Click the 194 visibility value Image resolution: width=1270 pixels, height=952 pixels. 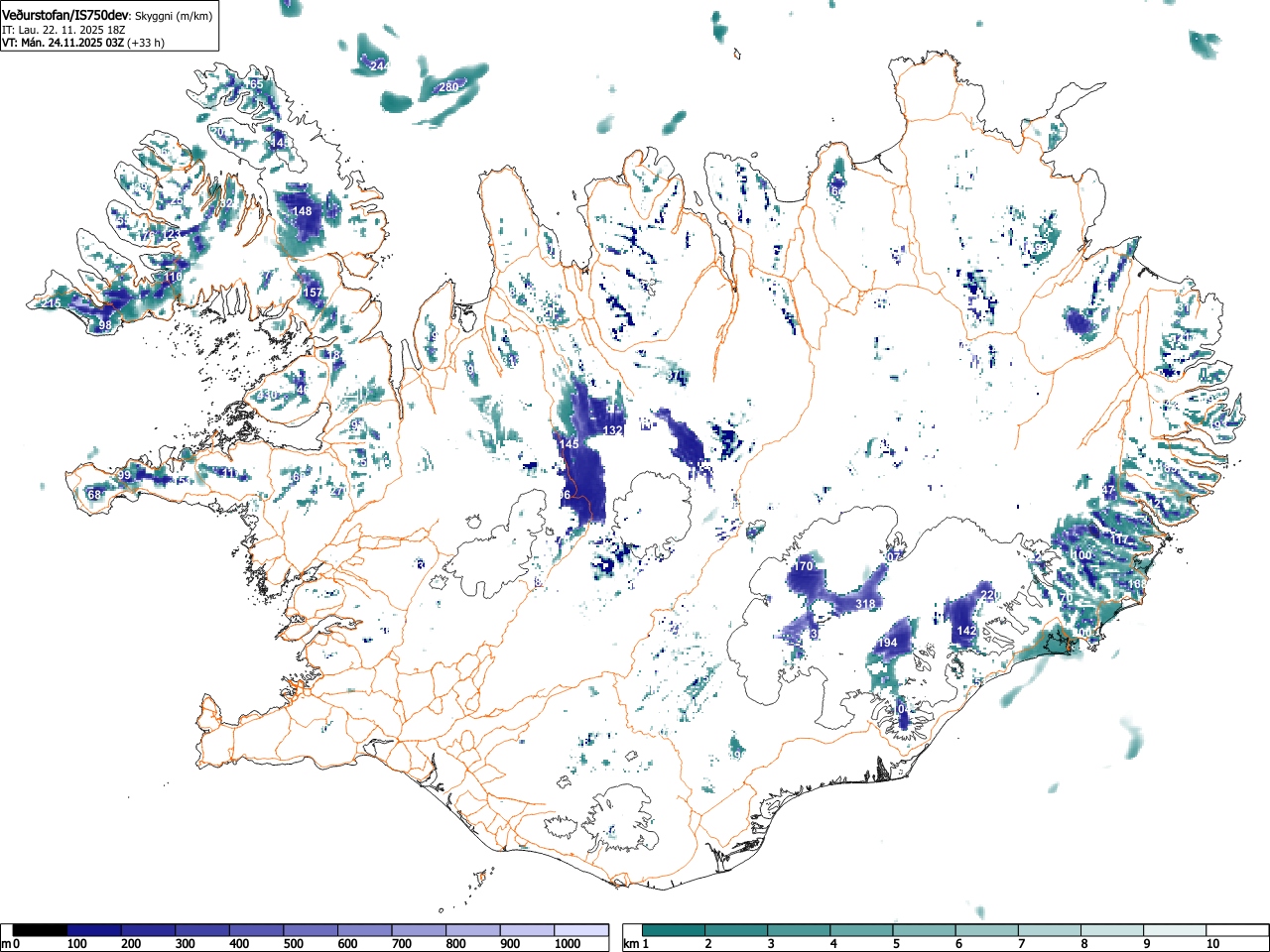coord(887,644)
